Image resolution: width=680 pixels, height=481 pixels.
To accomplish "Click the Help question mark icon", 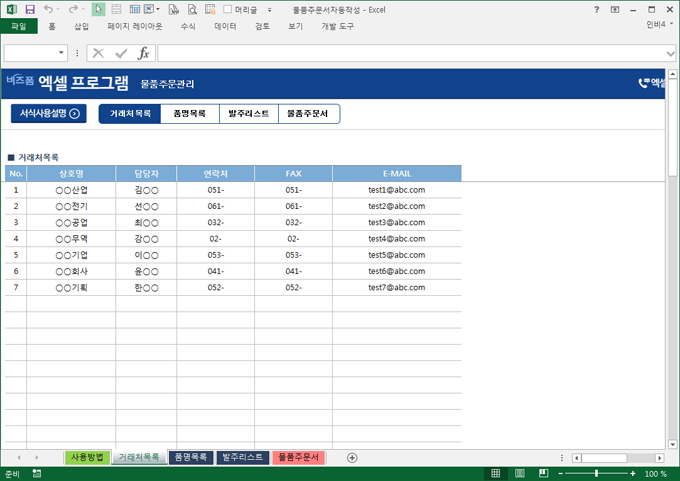I will [597, 9].
